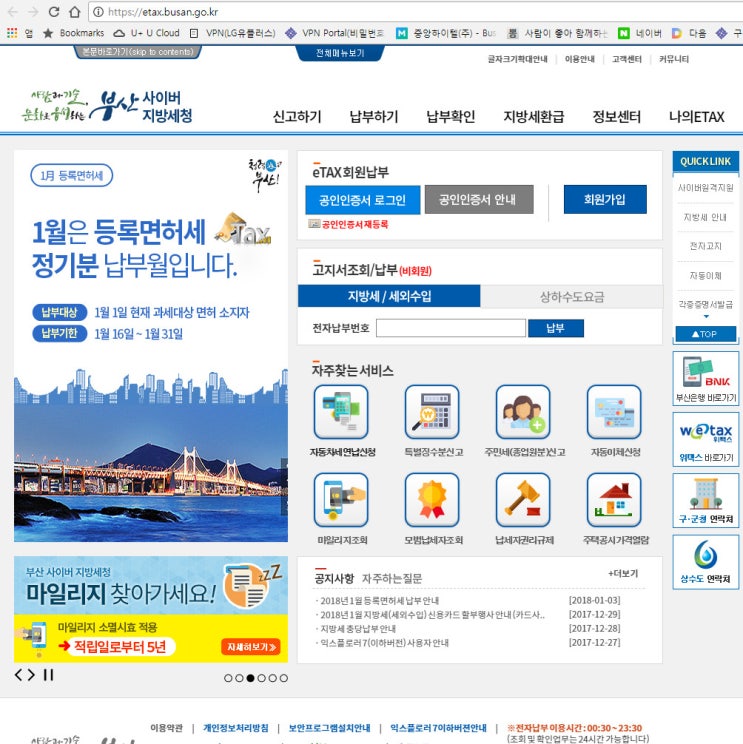Open 상수도 연락처 water drop icon
Viewport: 743px width, 744px height.
point(706,562)
